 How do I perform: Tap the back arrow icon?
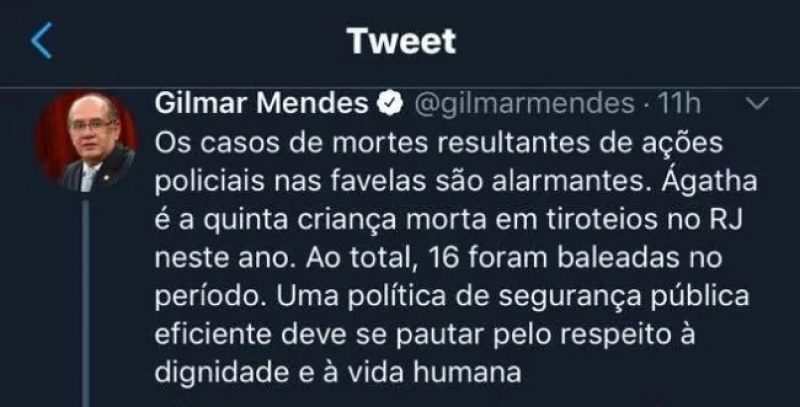click(41, 41)
